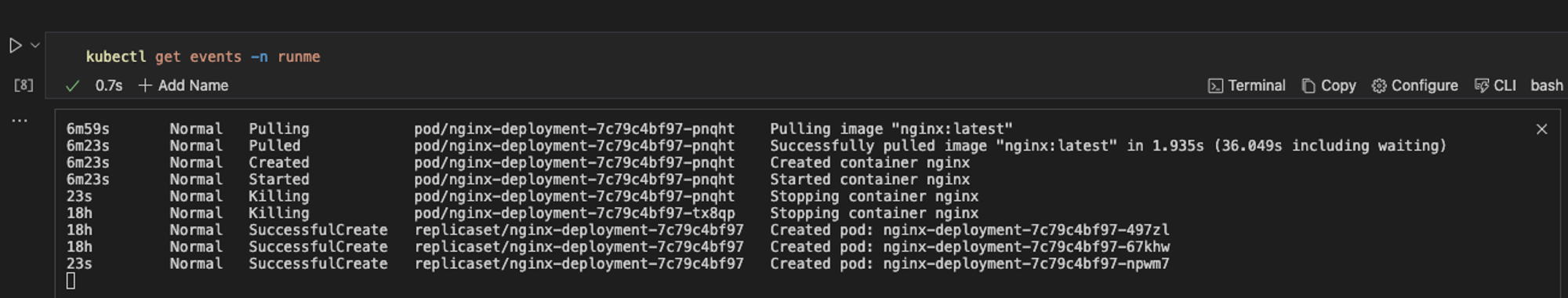Click the CLI button
Viewport: 1568px width, 298px height.
[1495, 86]
